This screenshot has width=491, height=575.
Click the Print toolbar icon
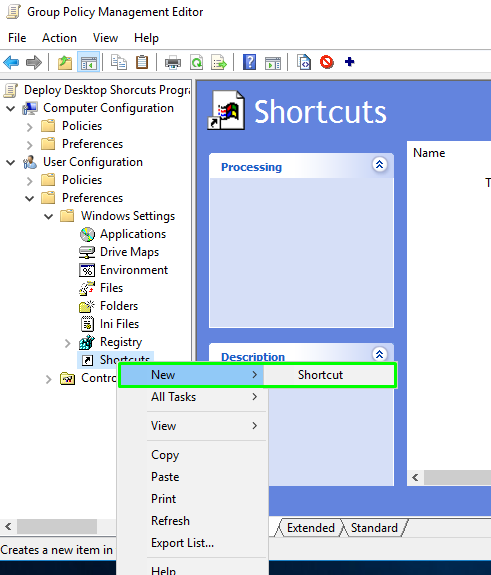coord(173,62)
